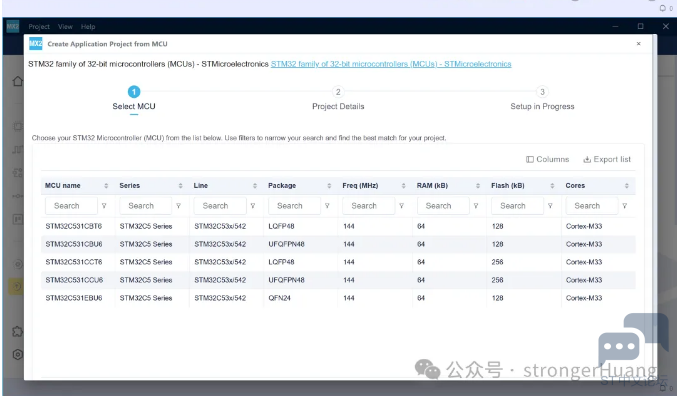Click the Package search field
Screen dimensions: 677x396
[x=294, y=206]
